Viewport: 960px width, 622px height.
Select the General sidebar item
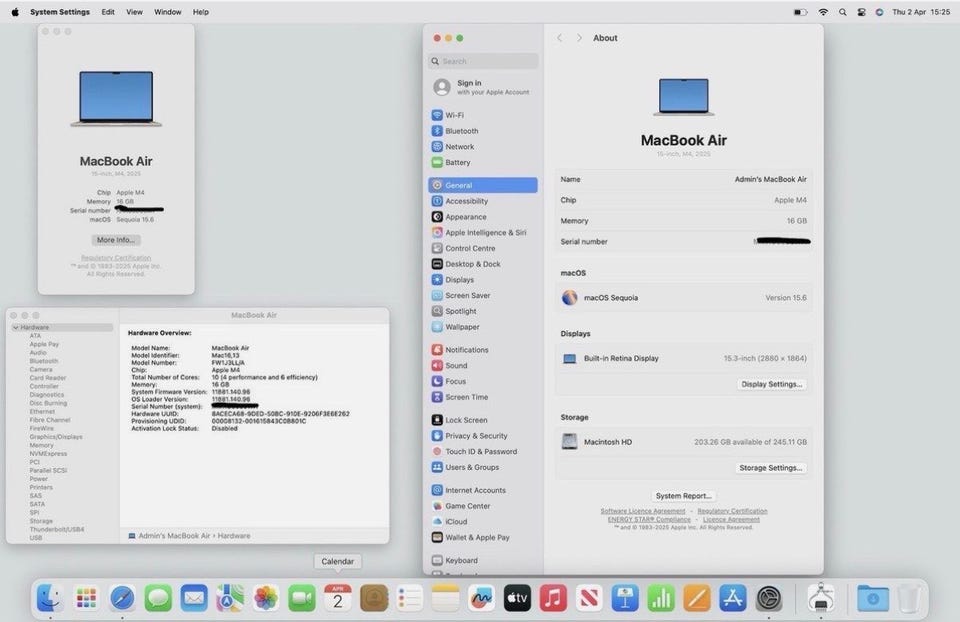click(x=483, y=185)
